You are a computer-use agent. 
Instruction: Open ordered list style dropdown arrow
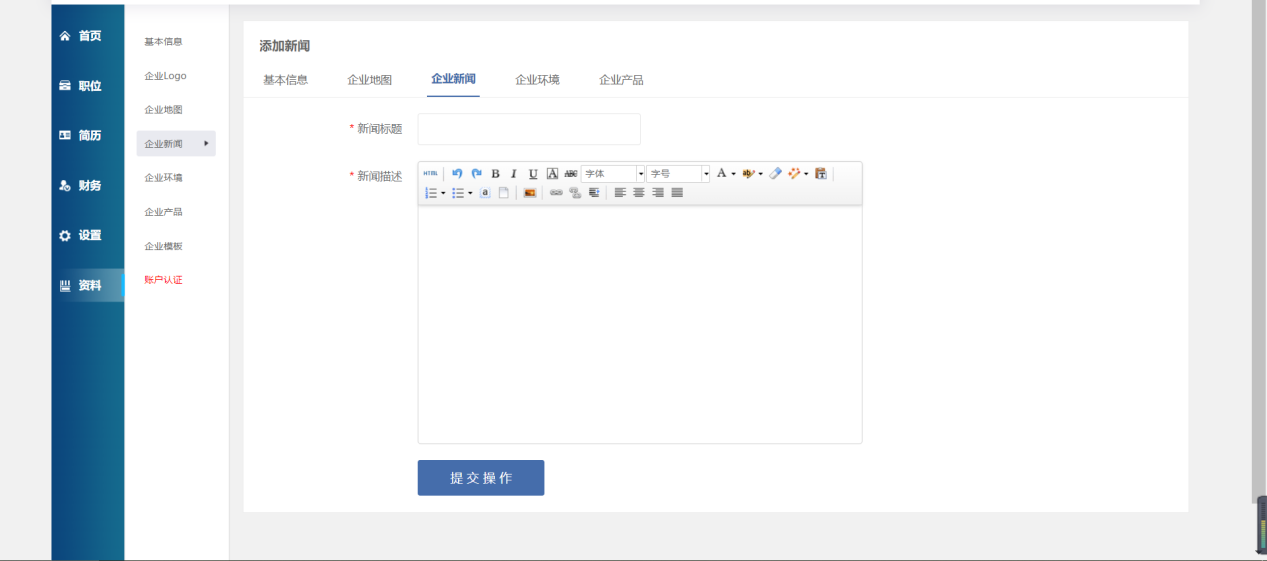tap(443, 193)
